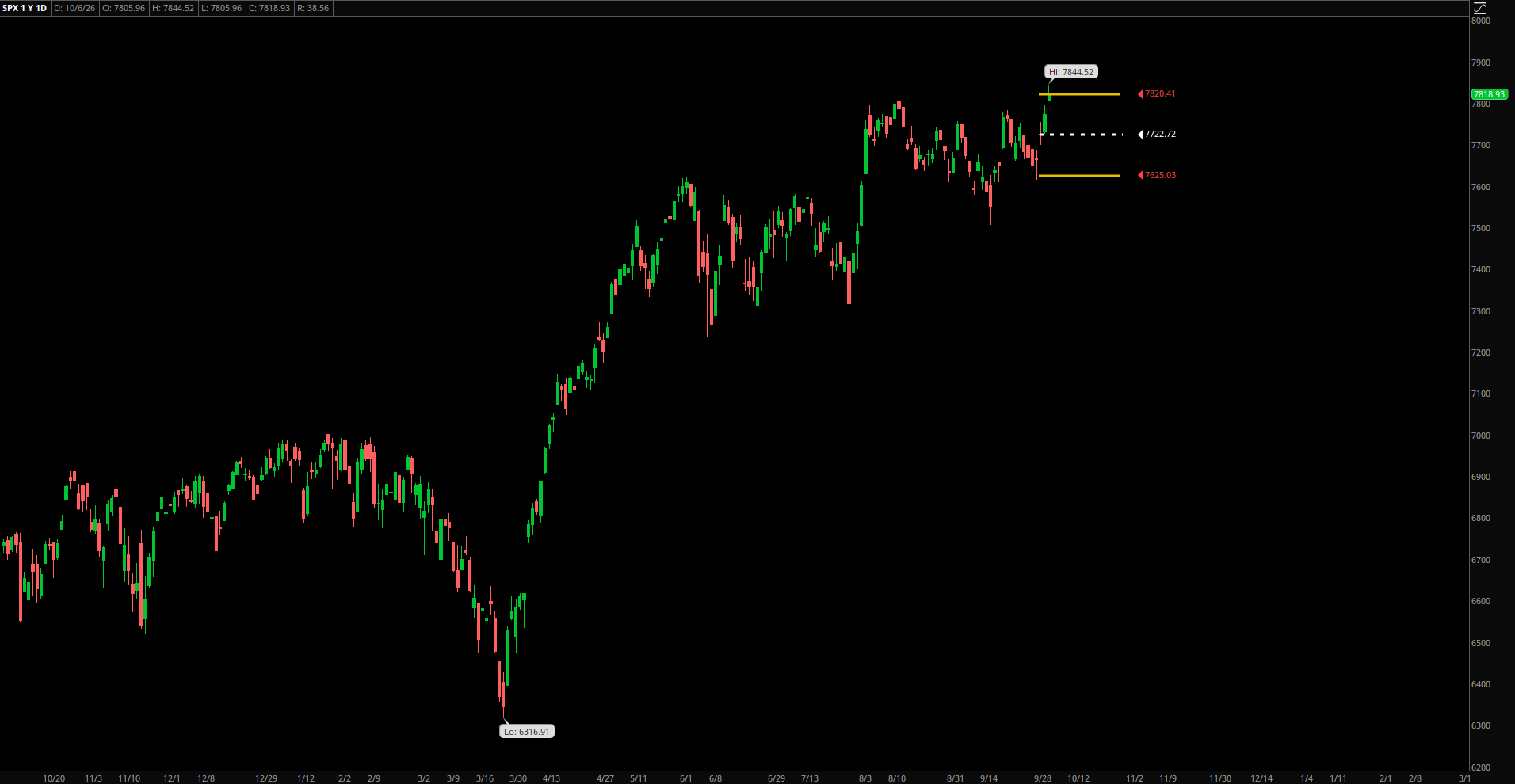The image size is (1515, 784).
Task: Click the date readout 'D: 10/6/26'
Action: point(74,8)
